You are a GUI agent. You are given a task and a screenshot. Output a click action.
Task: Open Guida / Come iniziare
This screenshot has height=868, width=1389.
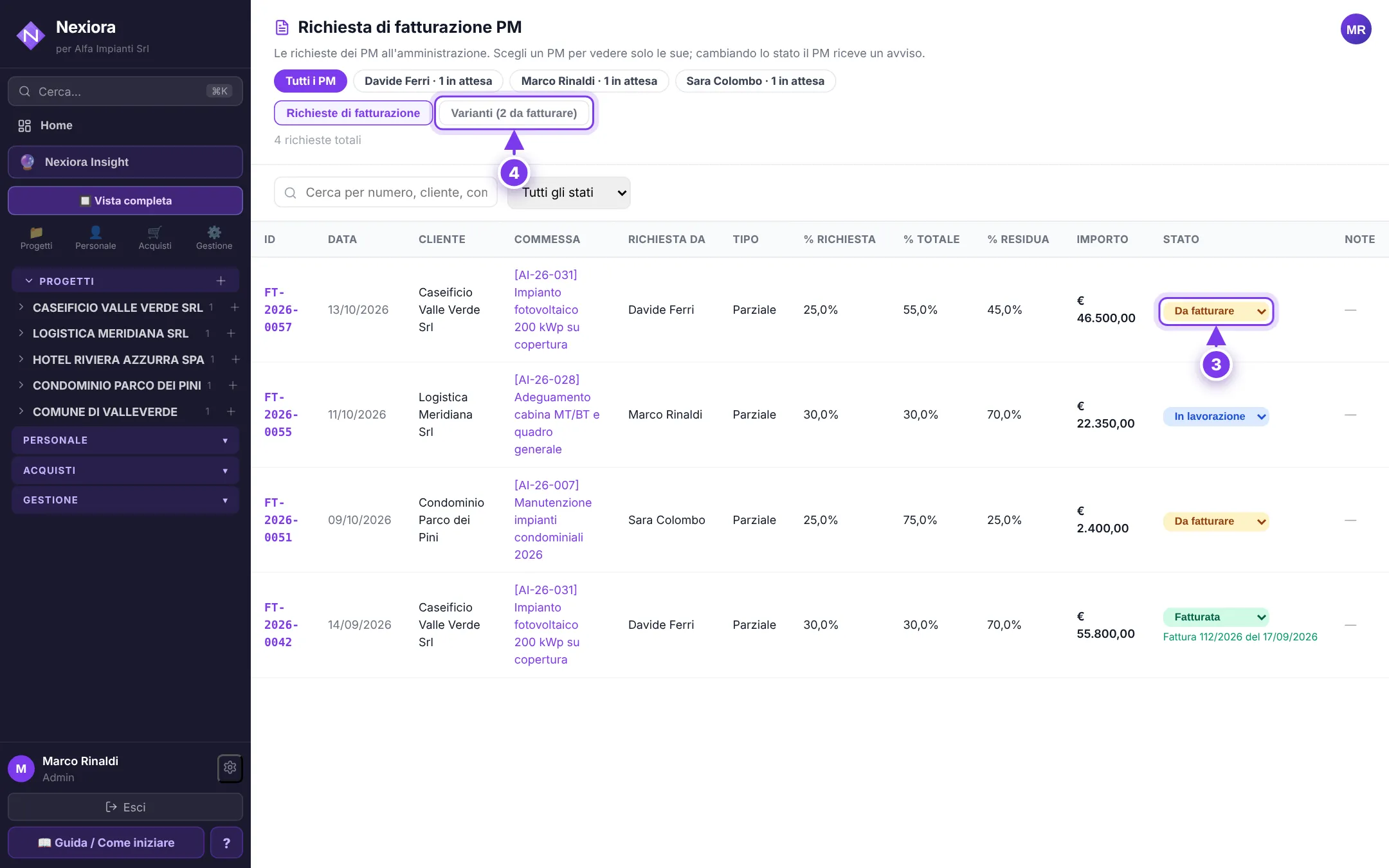coord(106,842)
